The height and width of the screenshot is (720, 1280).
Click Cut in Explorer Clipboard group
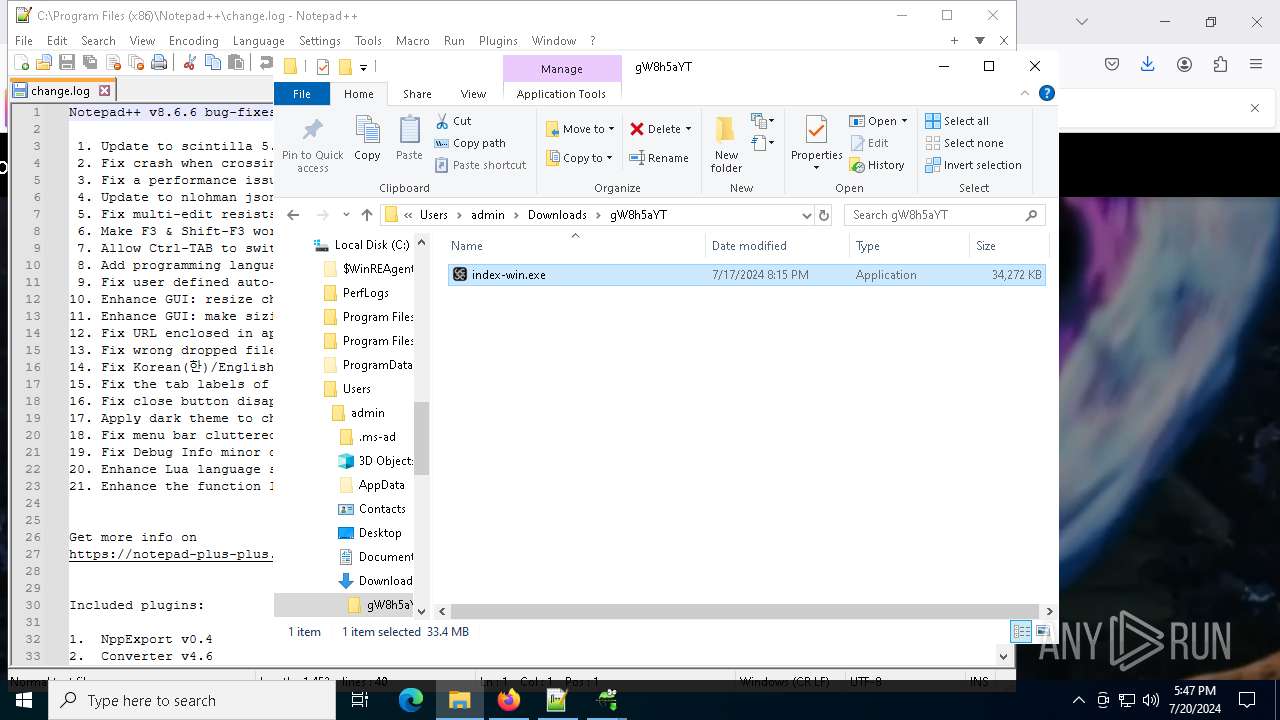[x=453, y=120]
